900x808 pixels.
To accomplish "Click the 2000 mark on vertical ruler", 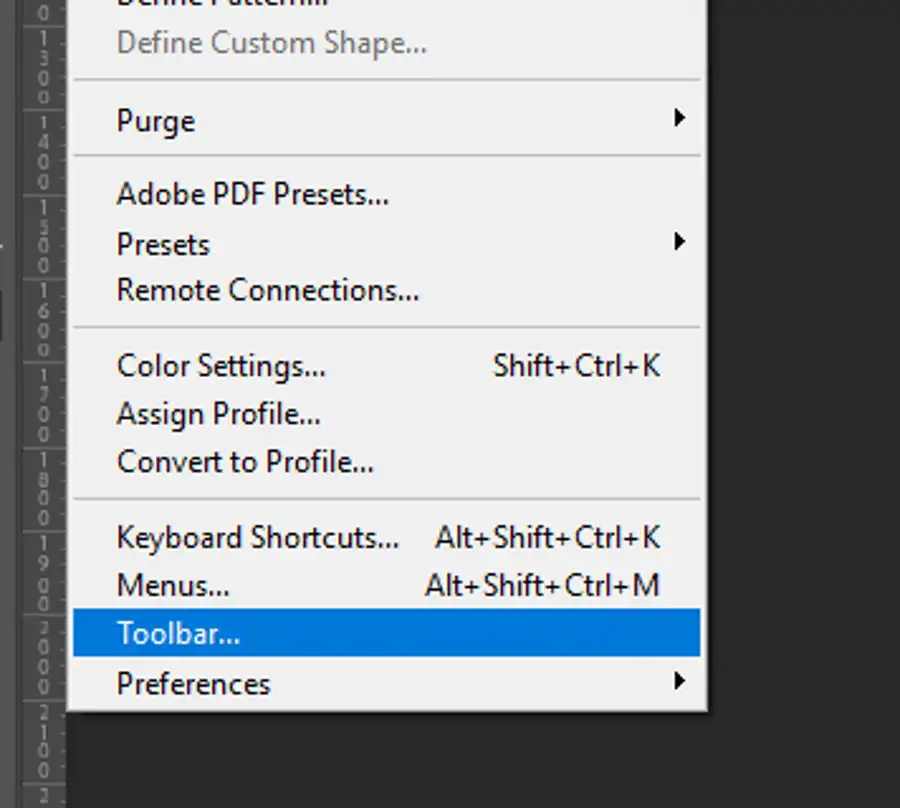I will [x=43, y=657].
